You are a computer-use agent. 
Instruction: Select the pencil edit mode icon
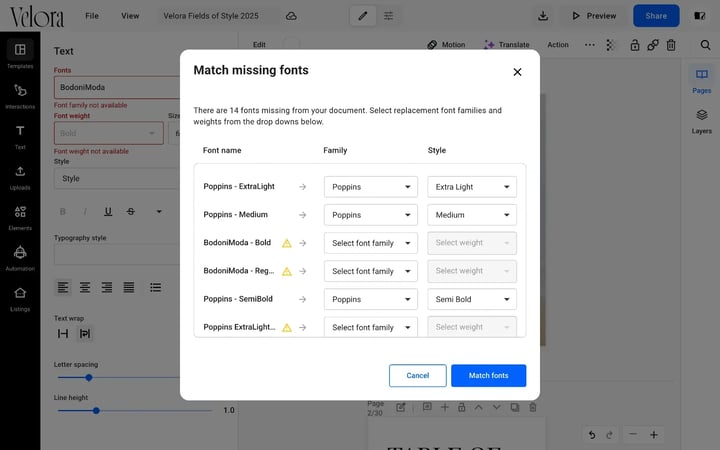click(363, 16)
